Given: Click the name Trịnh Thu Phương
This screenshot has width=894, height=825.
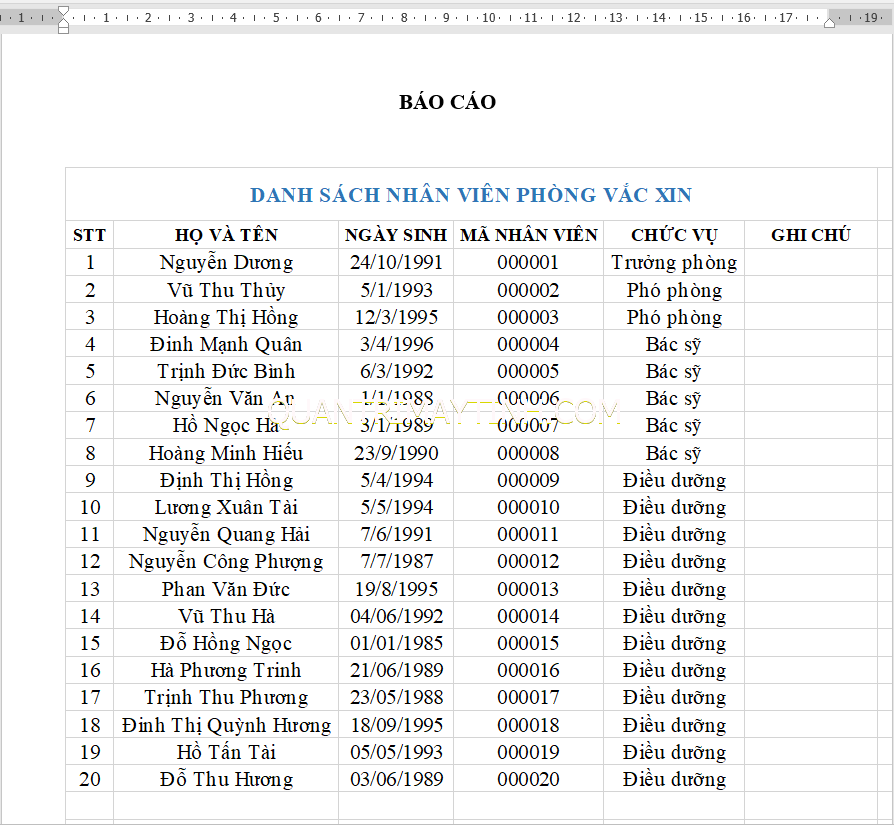Looking at the screenshot, I should point(226,697).
